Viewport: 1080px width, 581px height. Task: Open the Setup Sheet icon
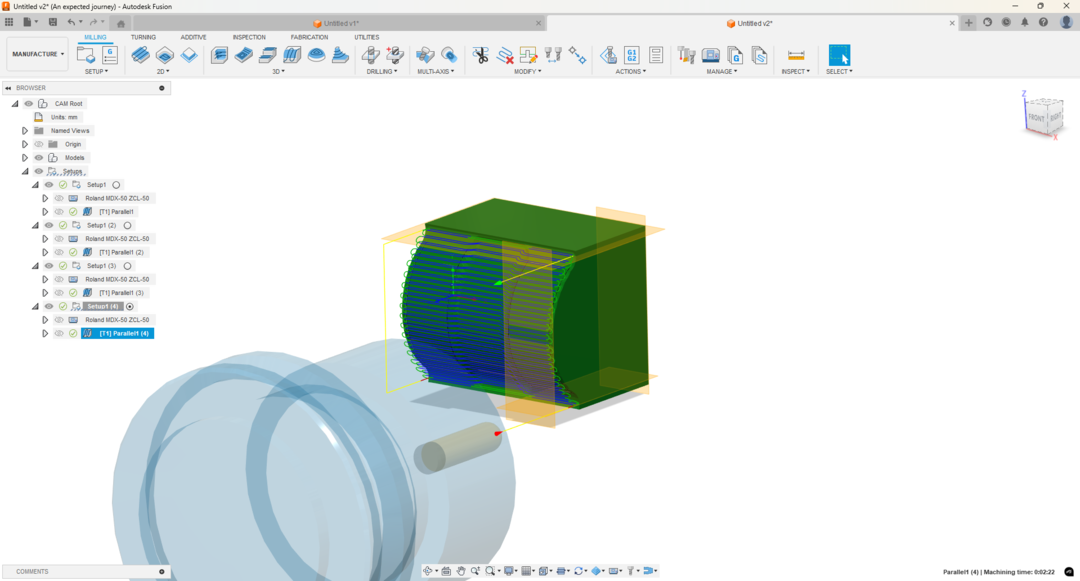pyautogui.click(x=656, y=55)
